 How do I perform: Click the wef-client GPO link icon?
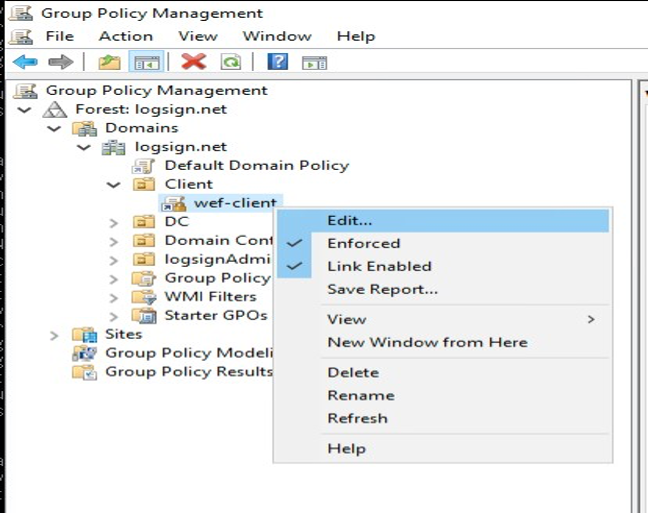(174, 203)
